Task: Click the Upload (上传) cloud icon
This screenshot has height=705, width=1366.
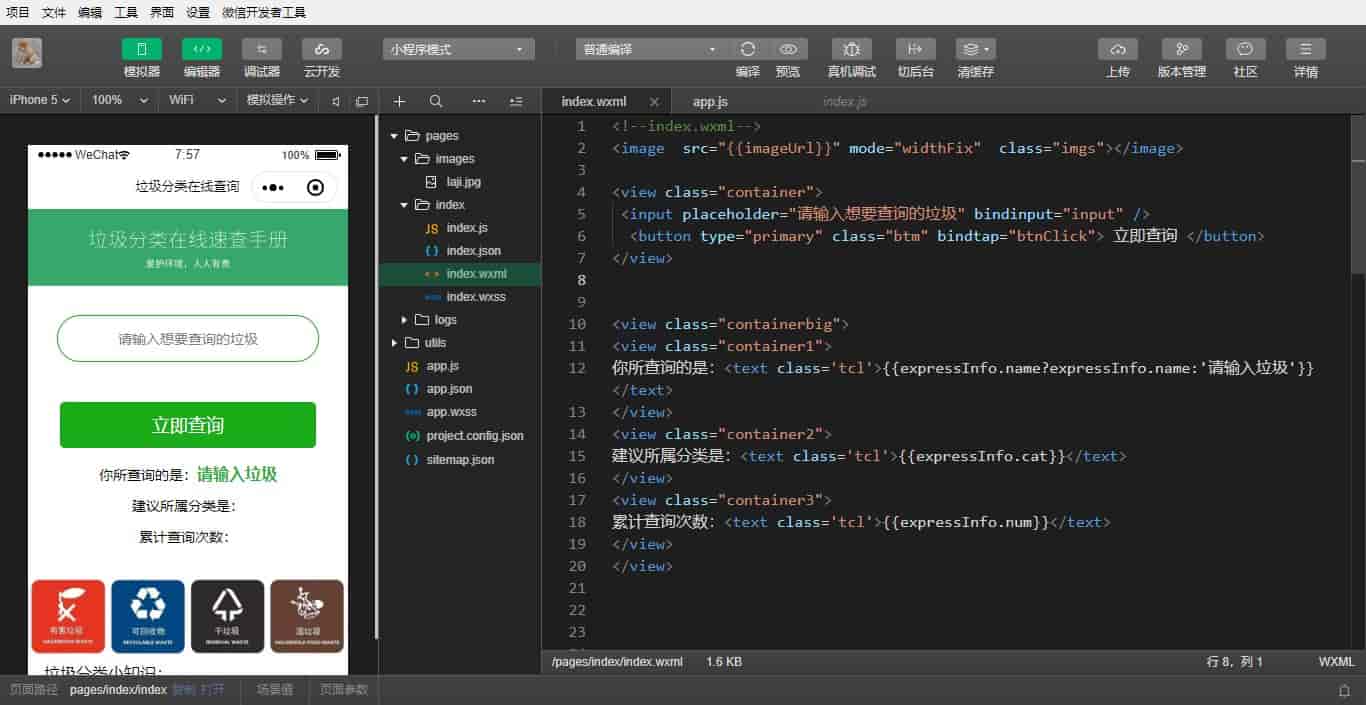Action: pyautogui.click(x=1117, y=49)
